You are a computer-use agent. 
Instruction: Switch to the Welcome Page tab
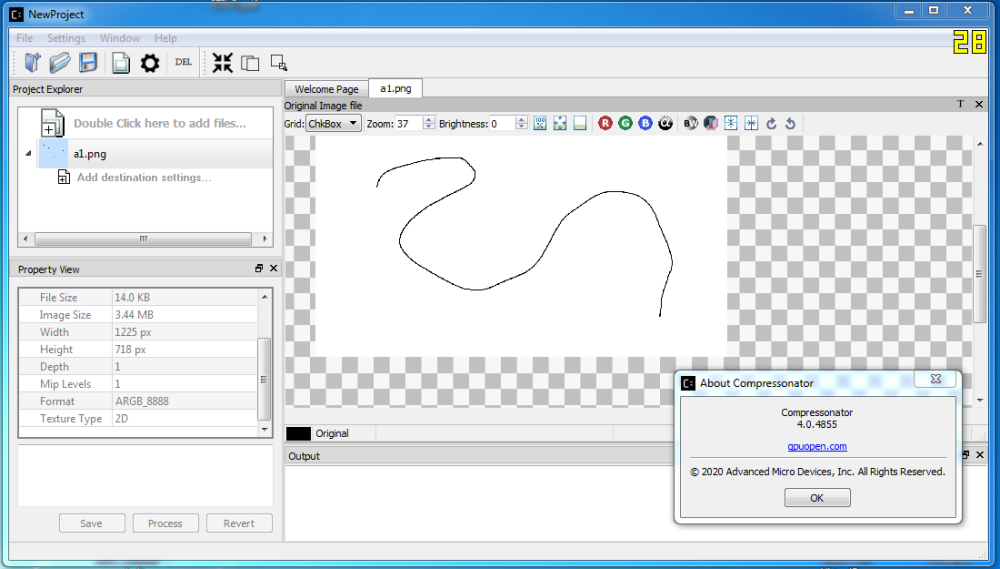[326, 89]
